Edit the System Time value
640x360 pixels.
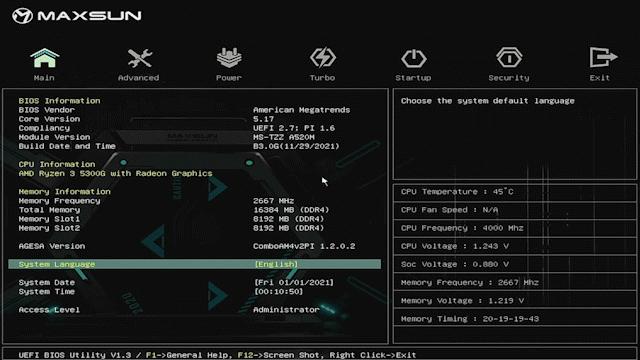(x=278, y=291)
